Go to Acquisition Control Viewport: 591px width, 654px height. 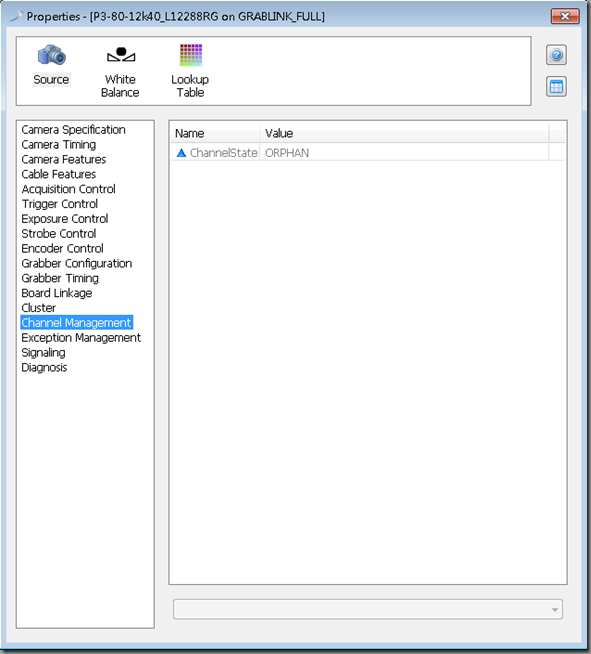(x=68, y=189)
